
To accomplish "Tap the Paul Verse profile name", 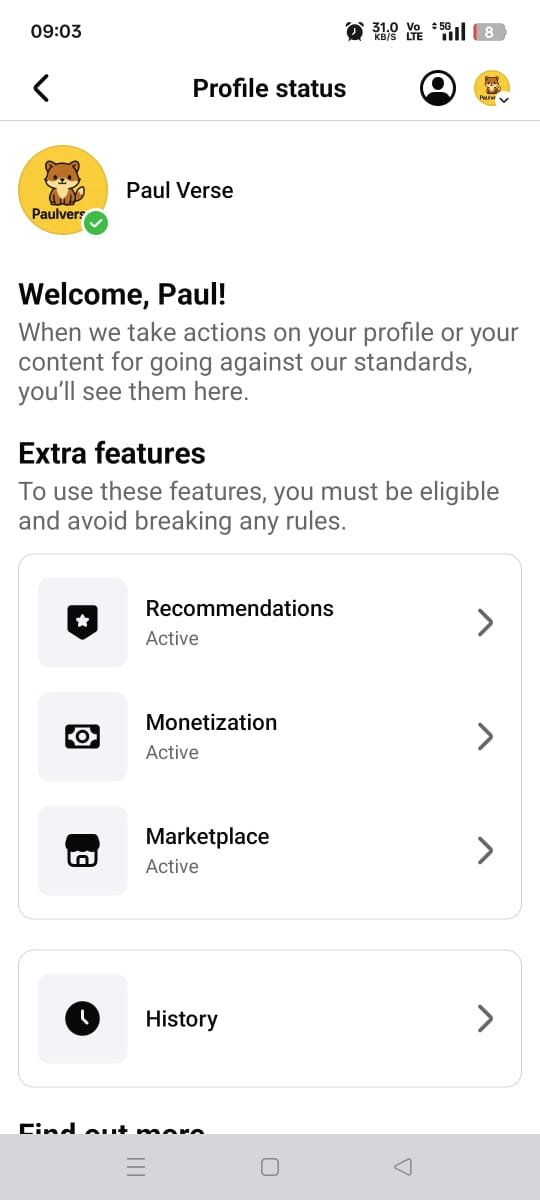I will (x=180, y=190).
